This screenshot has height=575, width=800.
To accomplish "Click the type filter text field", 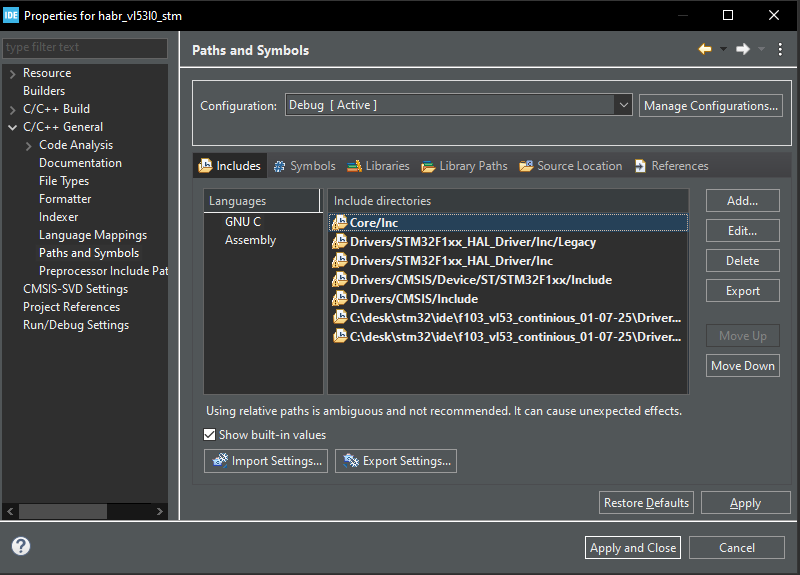I will pos(85,47).
